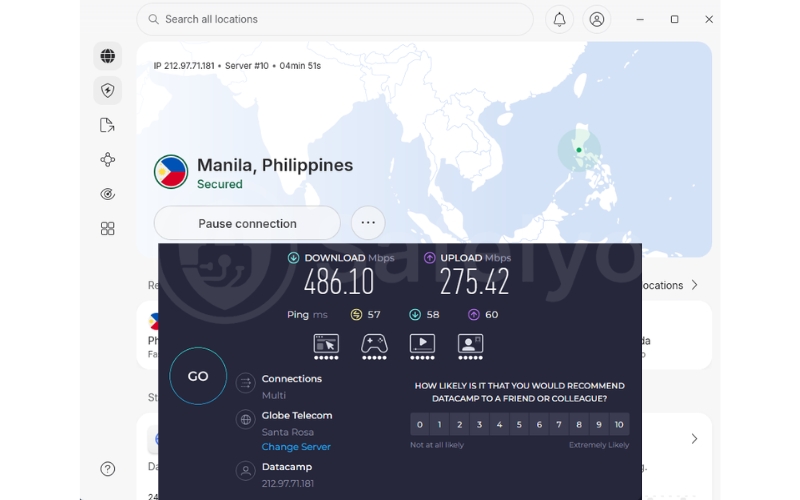Screen dimensions: 800x500
Task: Open the grid apps sidebar icon
Action: tap(108, 229)
